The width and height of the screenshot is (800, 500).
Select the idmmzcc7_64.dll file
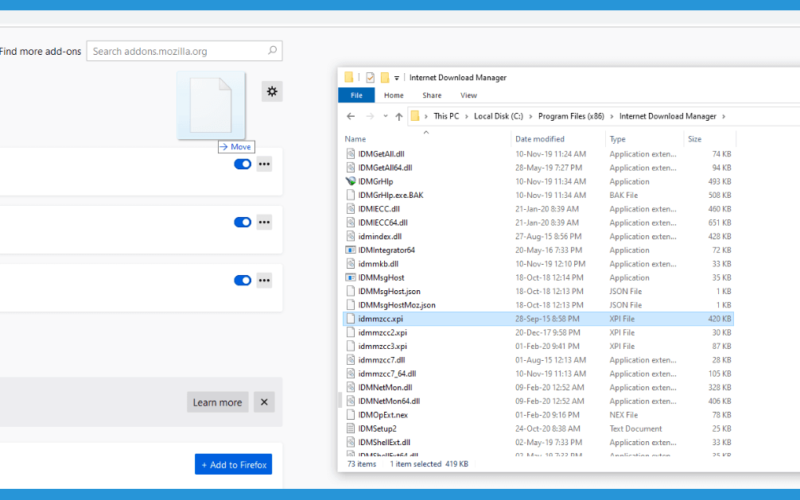(387, 373)
